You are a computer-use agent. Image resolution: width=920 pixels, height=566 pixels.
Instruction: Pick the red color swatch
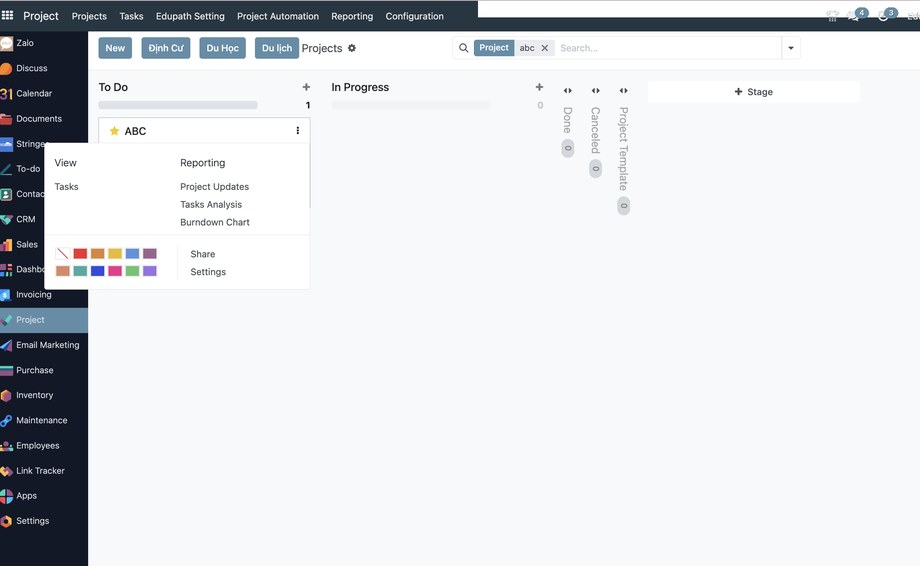click(x=80, y=253)
